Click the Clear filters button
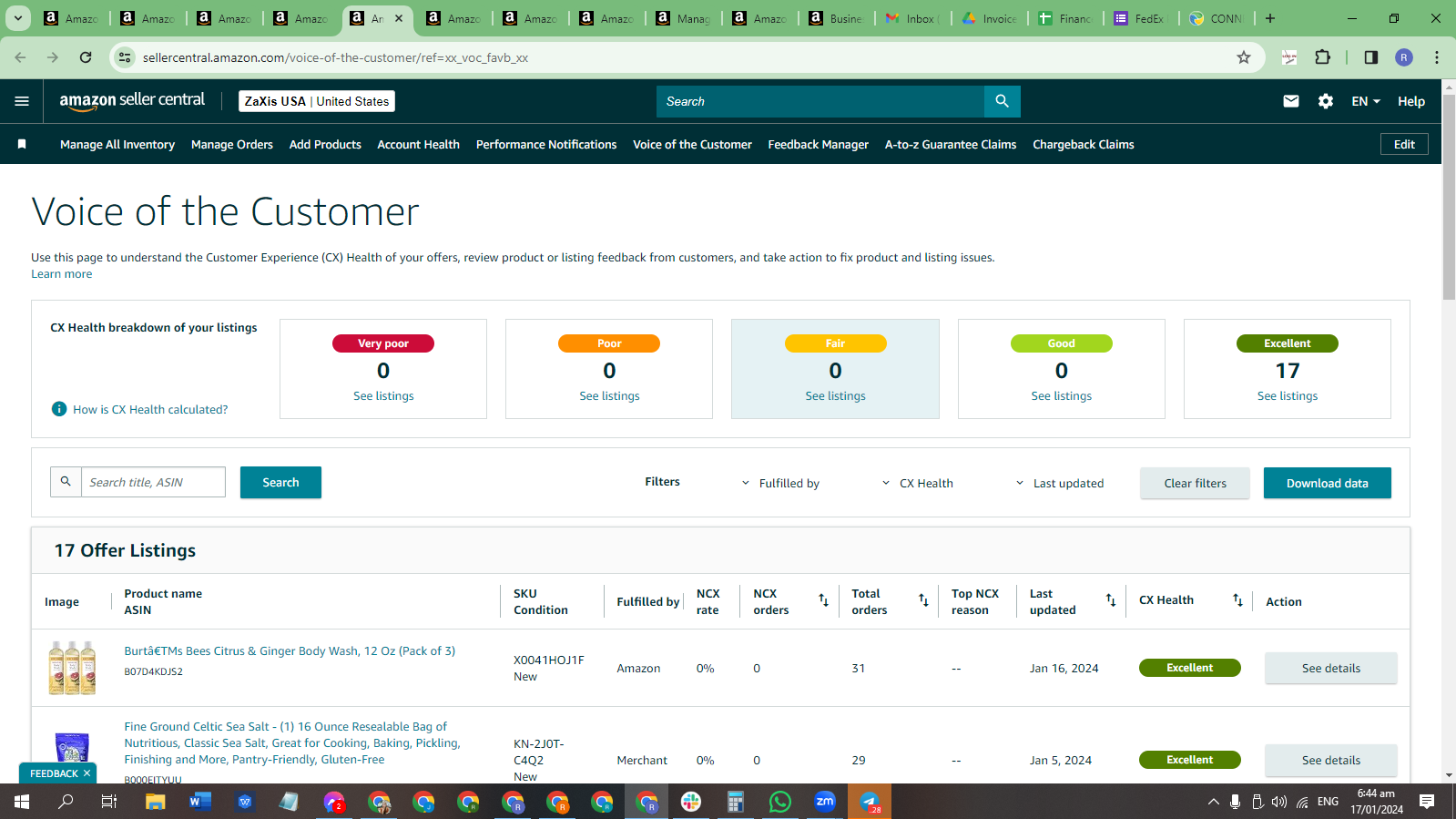1456x819 pixels. coord(1196,483)
